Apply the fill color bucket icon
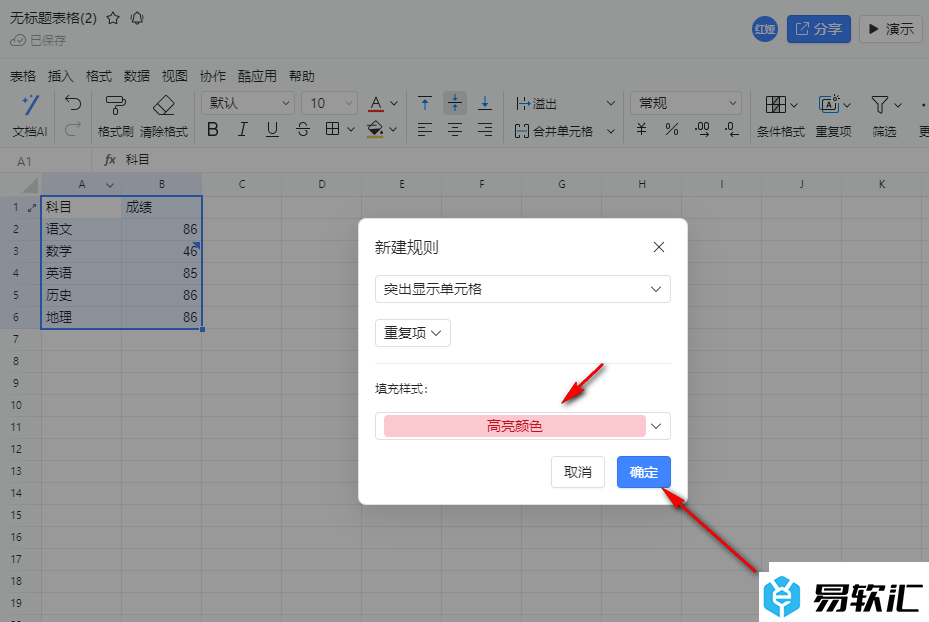This screenshot has width=929, height=622. 374,129
